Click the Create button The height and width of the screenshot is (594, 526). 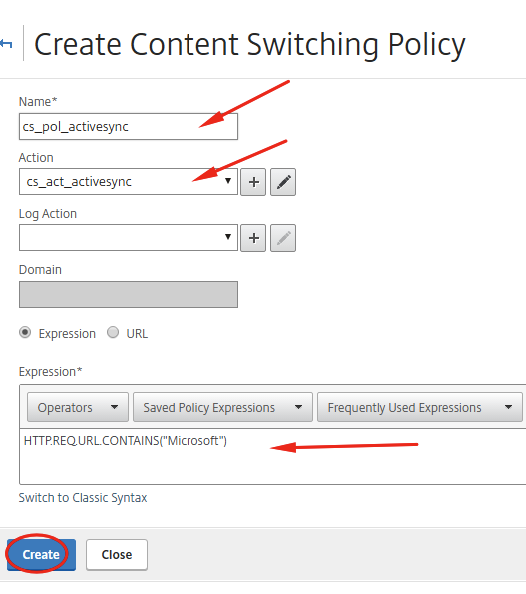(x=41, y=555)
